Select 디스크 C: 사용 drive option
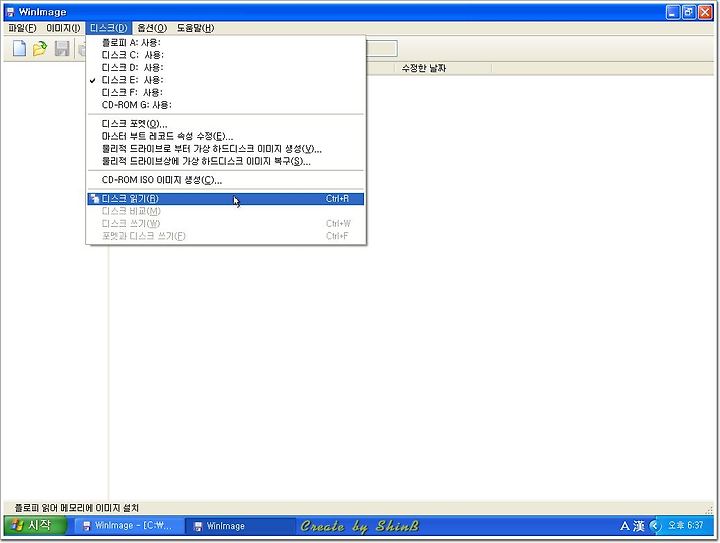 (x=225, y=55)
